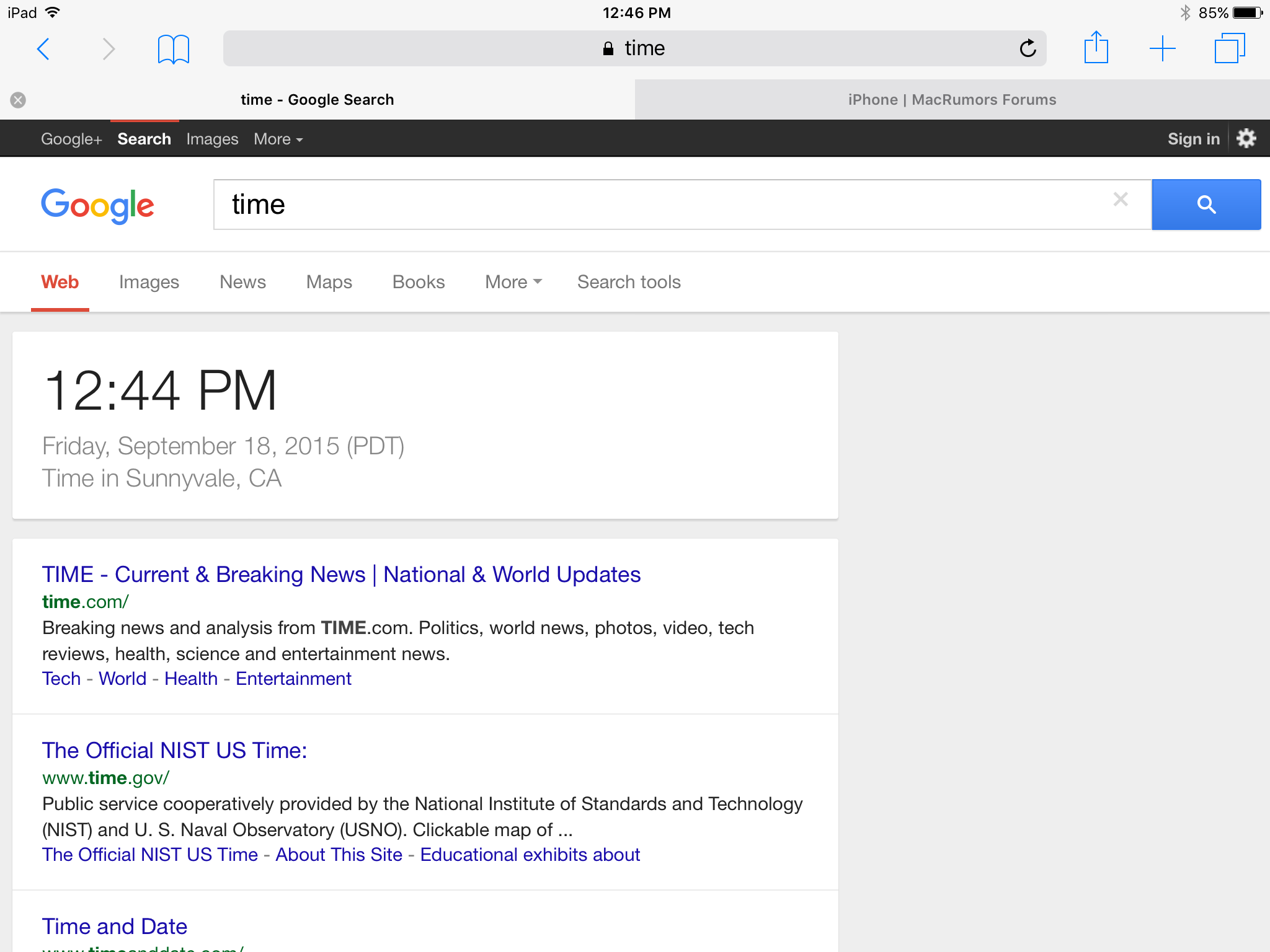Open The Official NIST US Time: result
The image size is (1270, 952).
point(174,751)
